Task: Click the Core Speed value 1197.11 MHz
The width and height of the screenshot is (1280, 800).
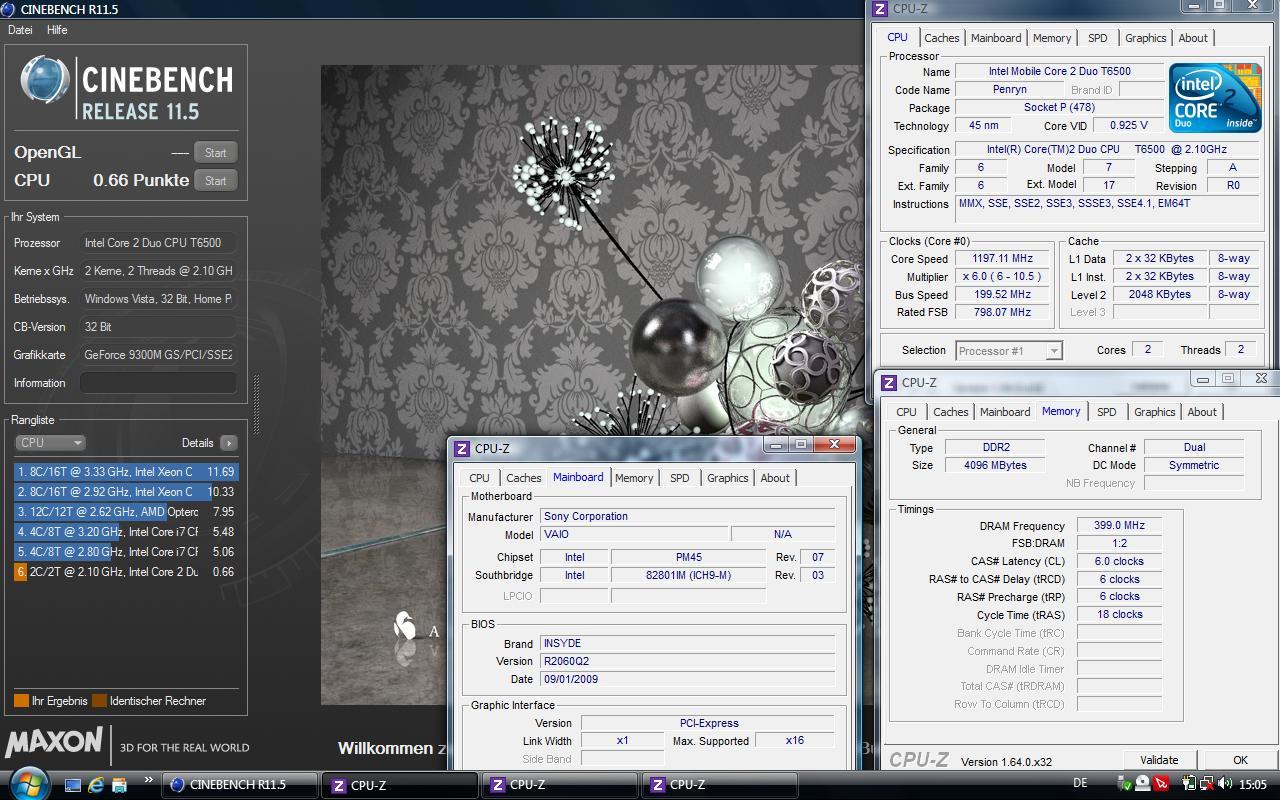Action: click(x=1002, y=259)
